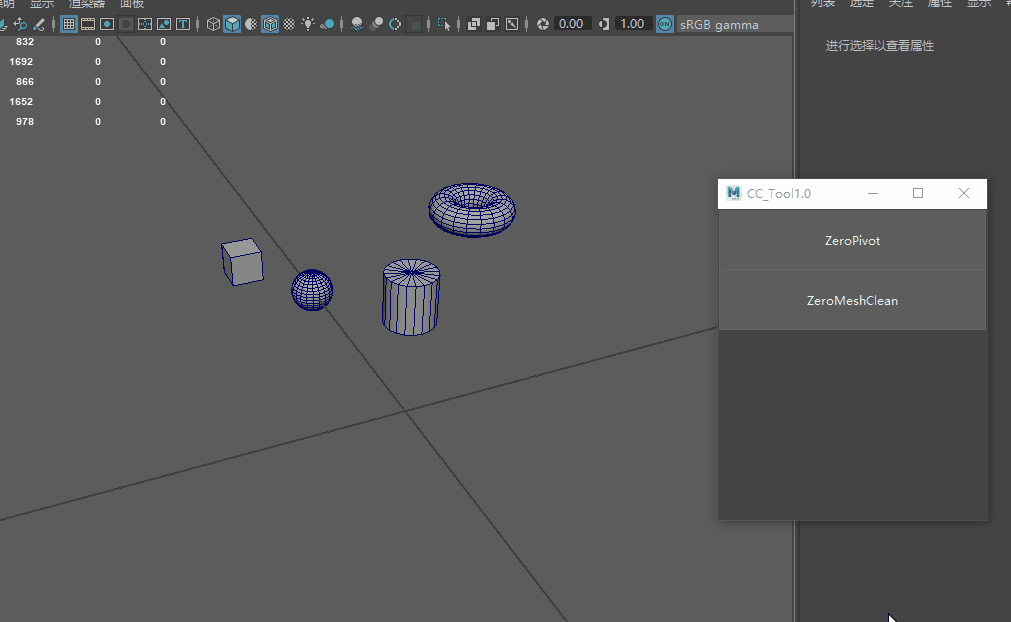Click the exposure aperture icon
Screen dimensions: 1011x622
click(543, 24)
